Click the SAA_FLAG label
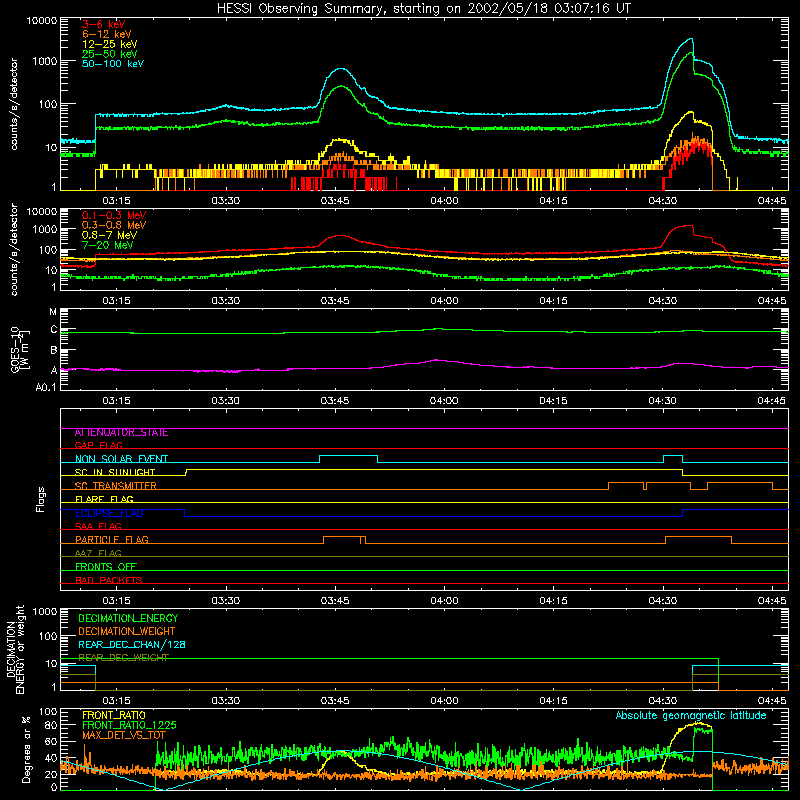 98,526
